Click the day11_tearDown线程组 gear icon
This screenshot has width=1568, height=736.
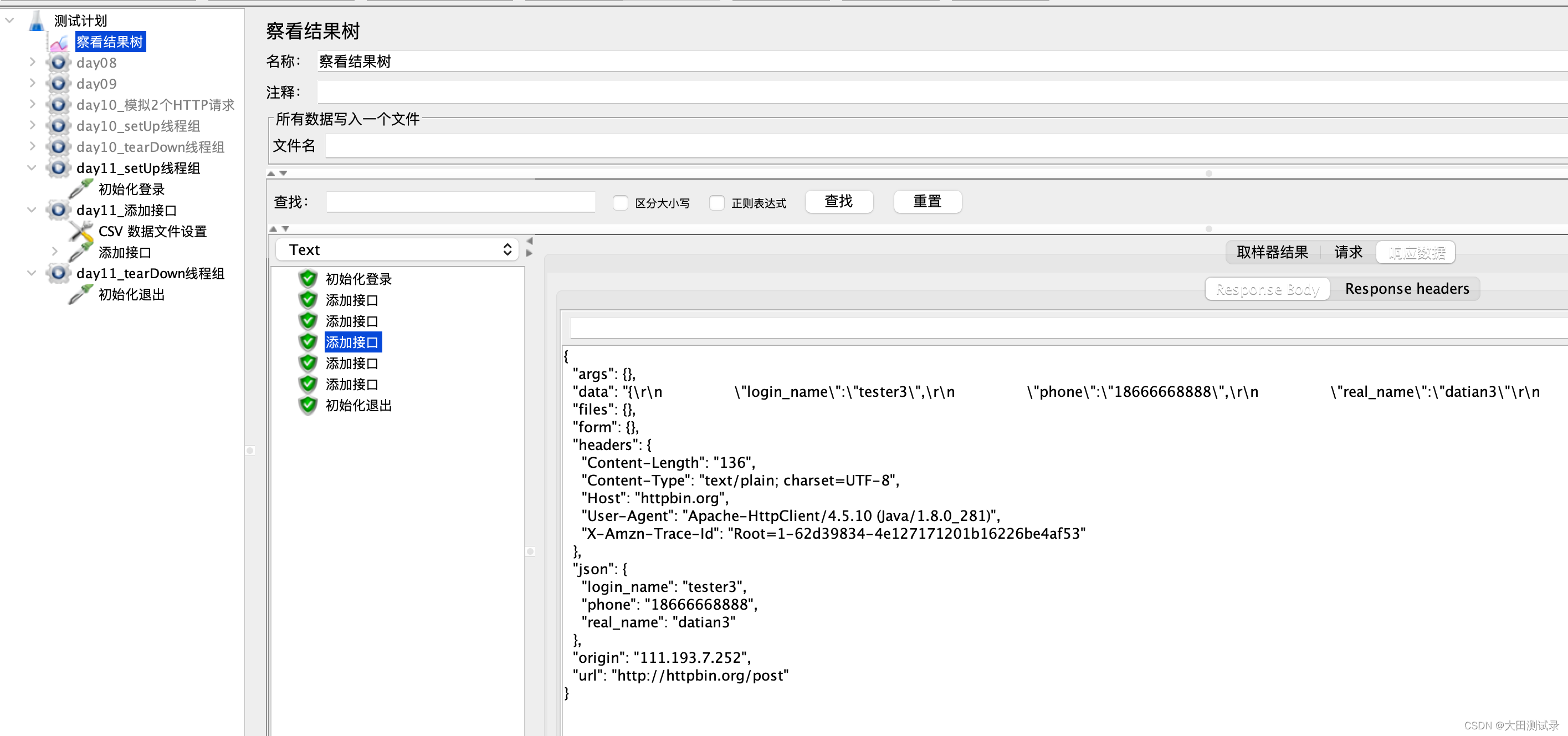coord(58,273)
